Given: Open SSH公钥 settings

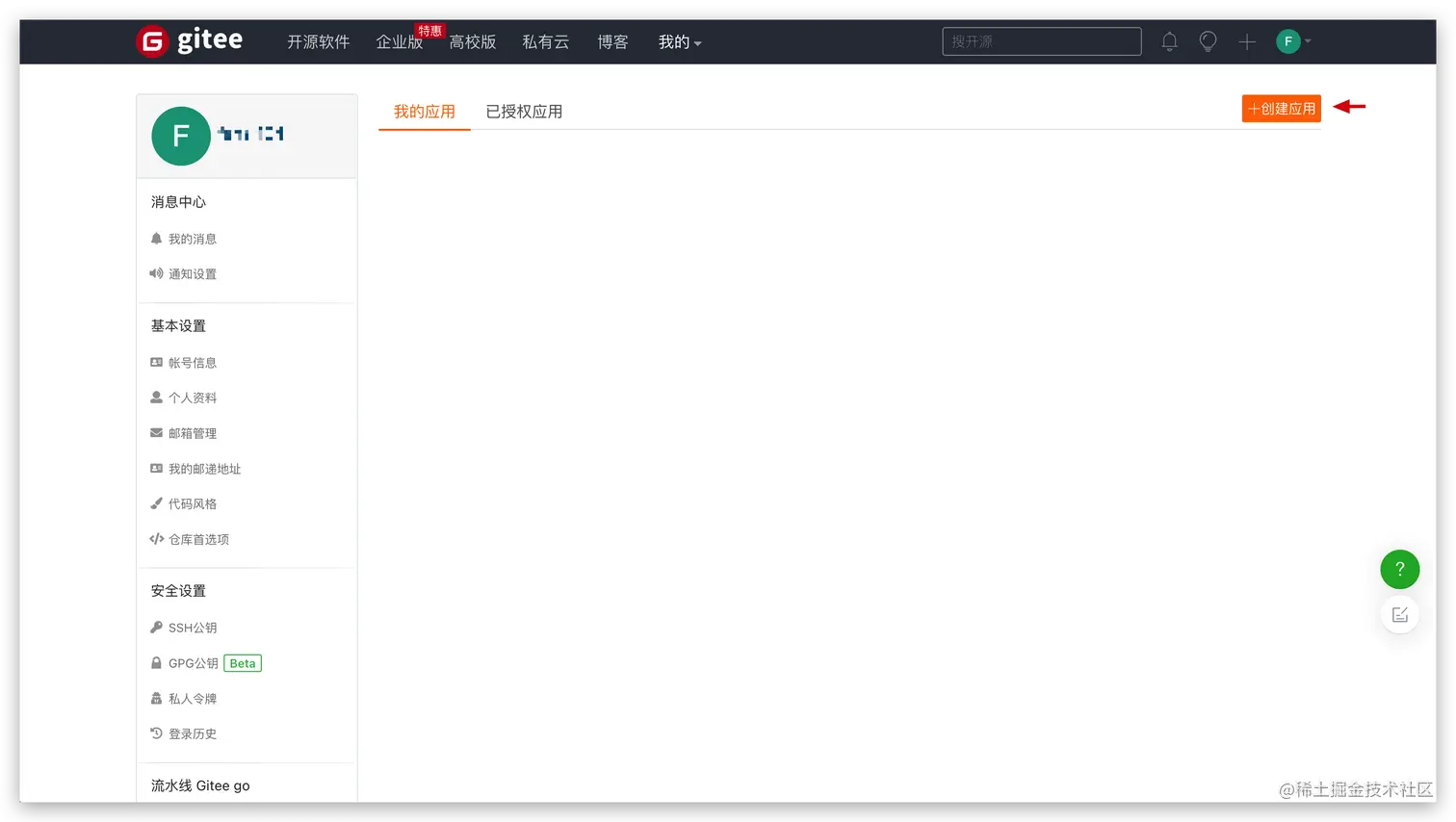Looking at the screenshot, I should (x=184, y=628).
